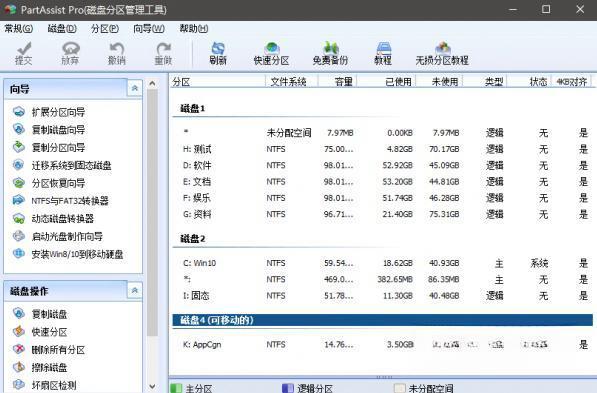The width and height of the screenshot is (597, 393).
Task: Select the G: 资料 partition row
Action: click(383, 214)
